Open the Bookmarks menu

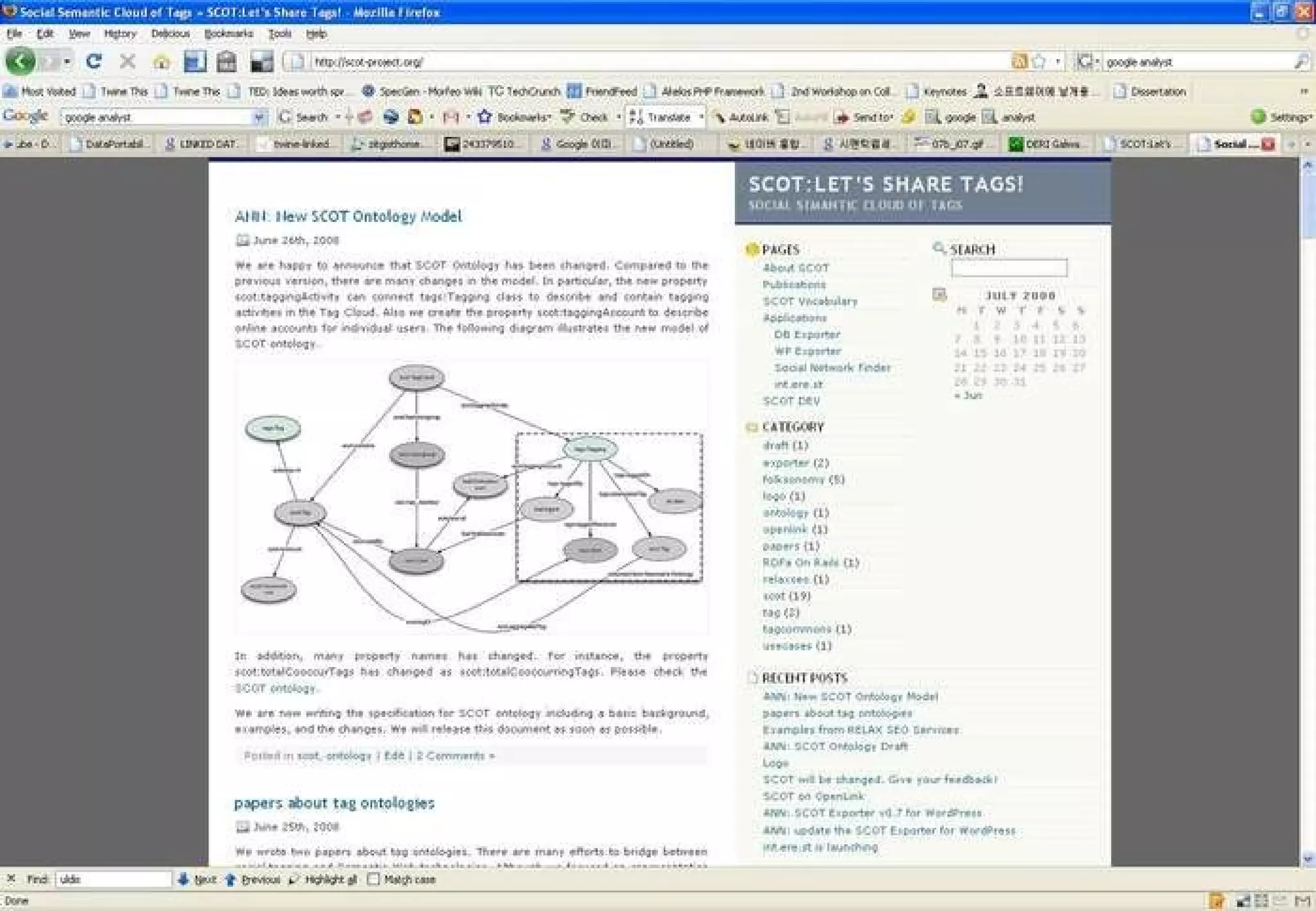[228, 33]
